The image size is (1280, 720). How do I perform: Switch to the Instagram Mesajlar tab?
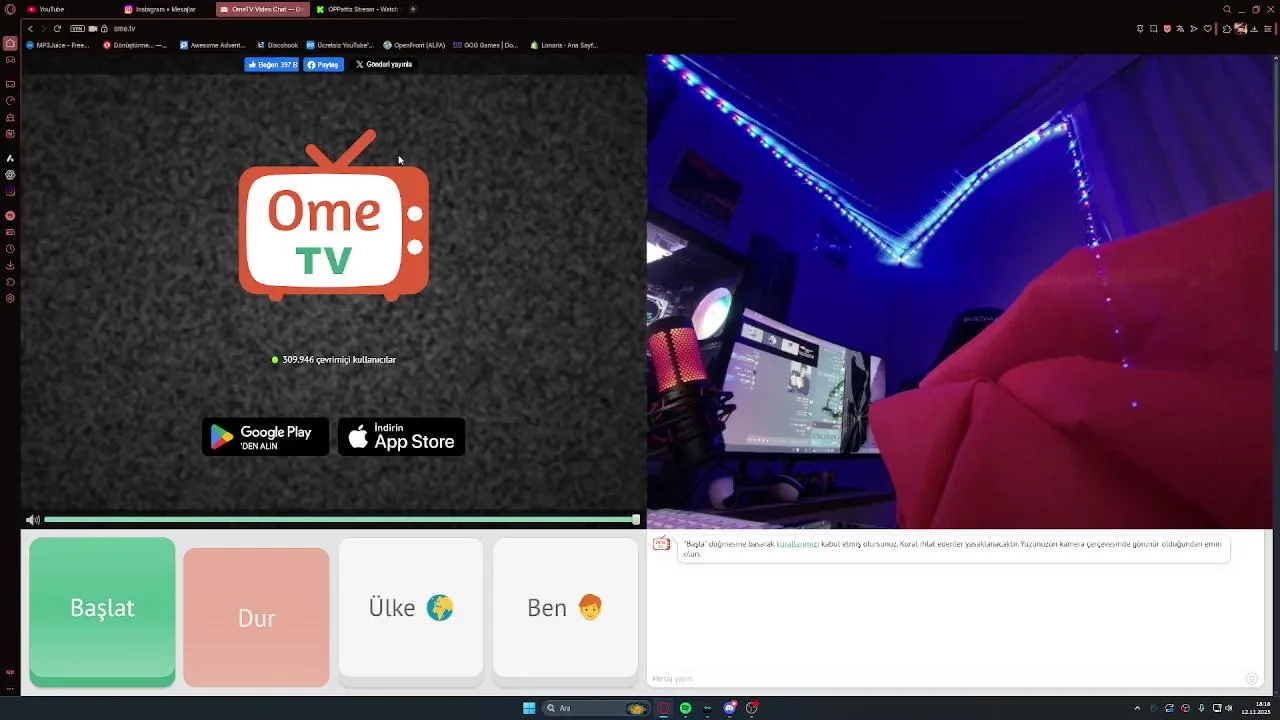165,9
